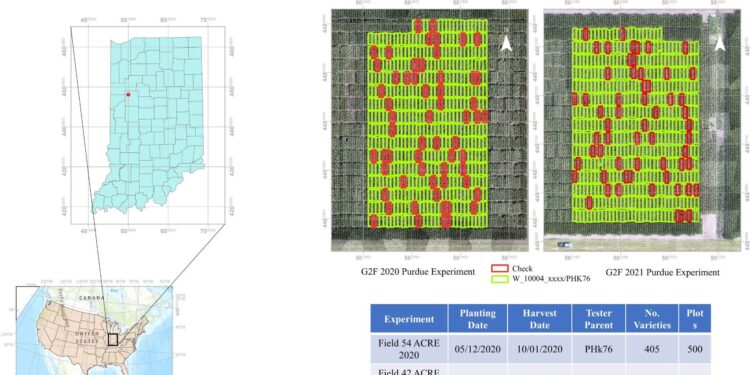Select the red site marker on the Indiana map
Viewport: 750px width, 375px height.
click(x=128, y=95)
